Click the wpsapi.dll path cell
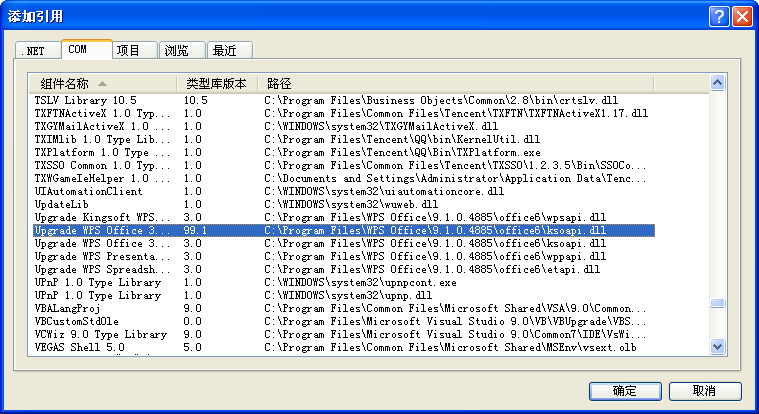Screen dimensions: 759x414 [435, 217]
